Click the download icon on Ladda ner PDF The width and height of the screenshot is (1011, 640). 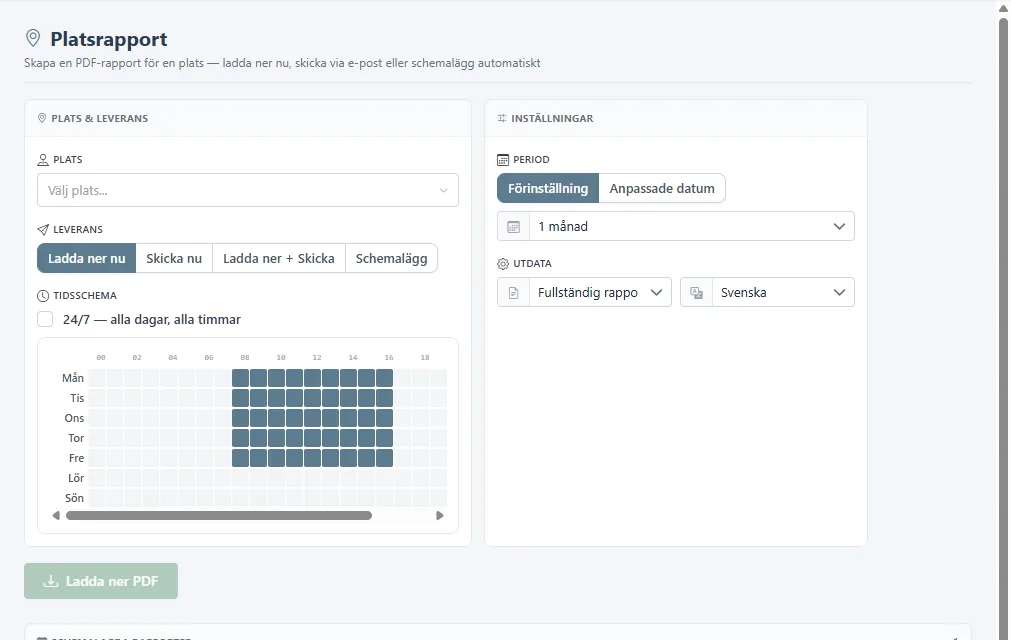(x=50, y=581)
